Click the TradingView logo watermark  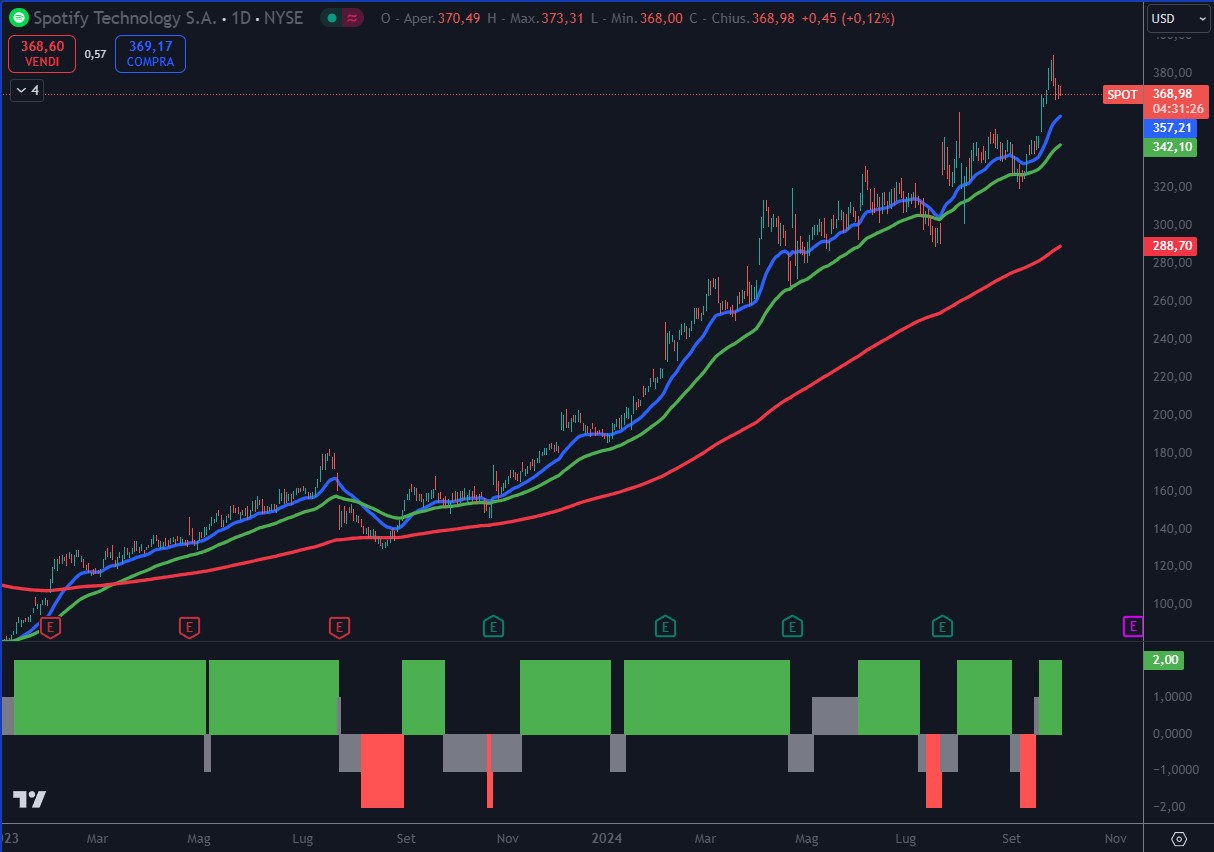[29, 799]
